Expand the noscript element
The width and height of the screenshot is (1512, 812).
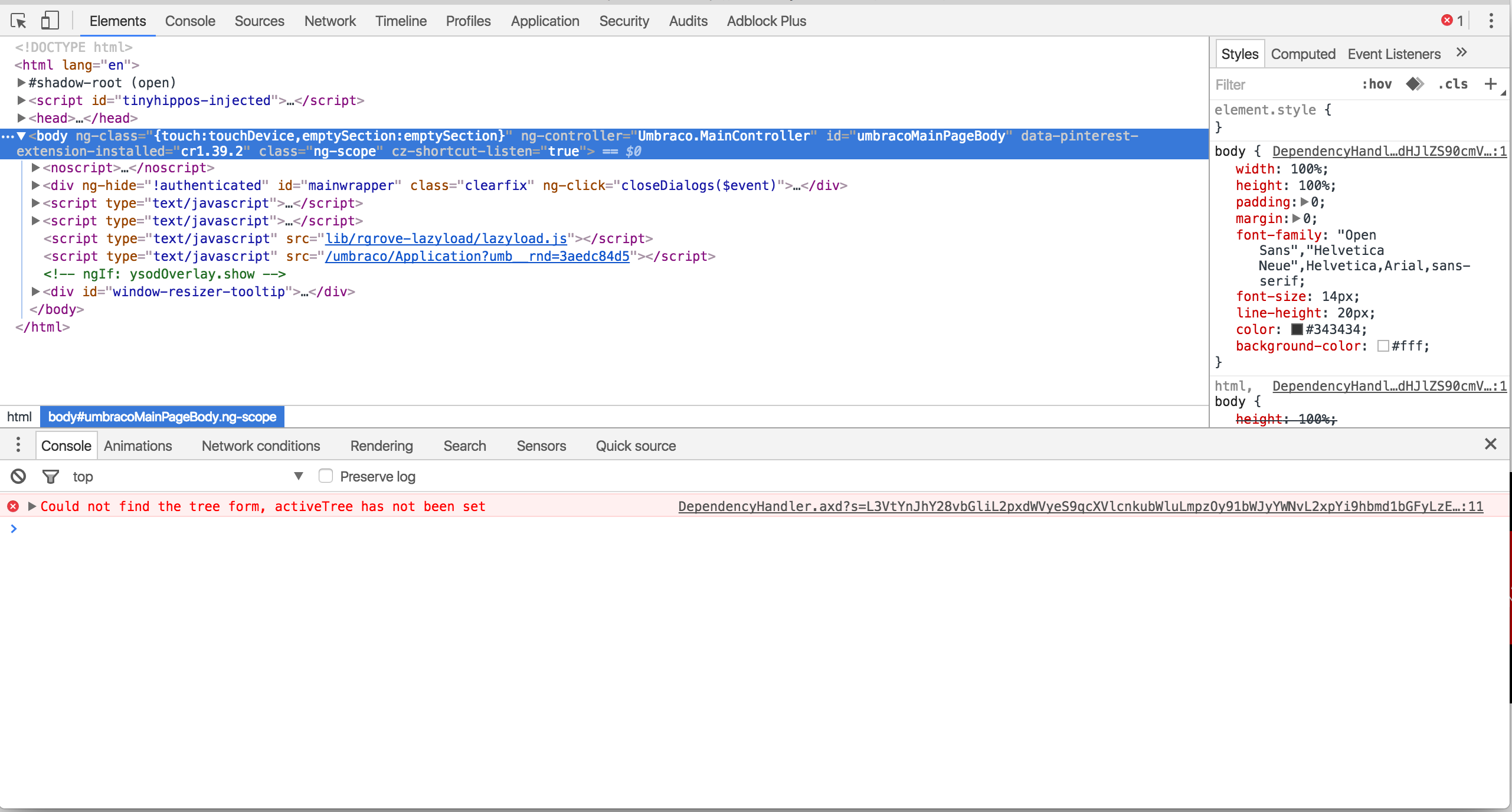click(35, 168)
